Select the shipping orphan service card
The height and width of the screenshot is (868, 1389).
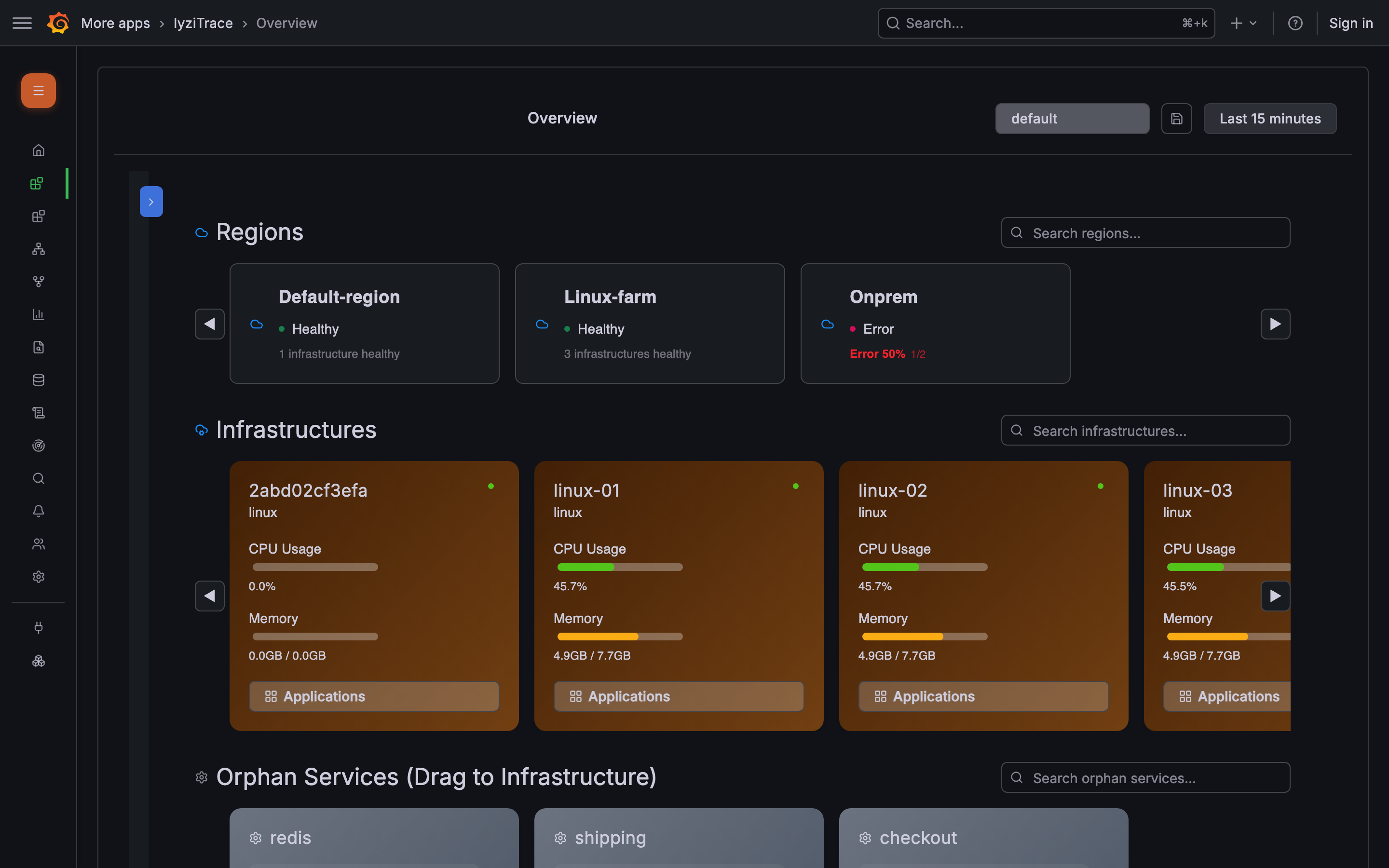pos(679,838)
